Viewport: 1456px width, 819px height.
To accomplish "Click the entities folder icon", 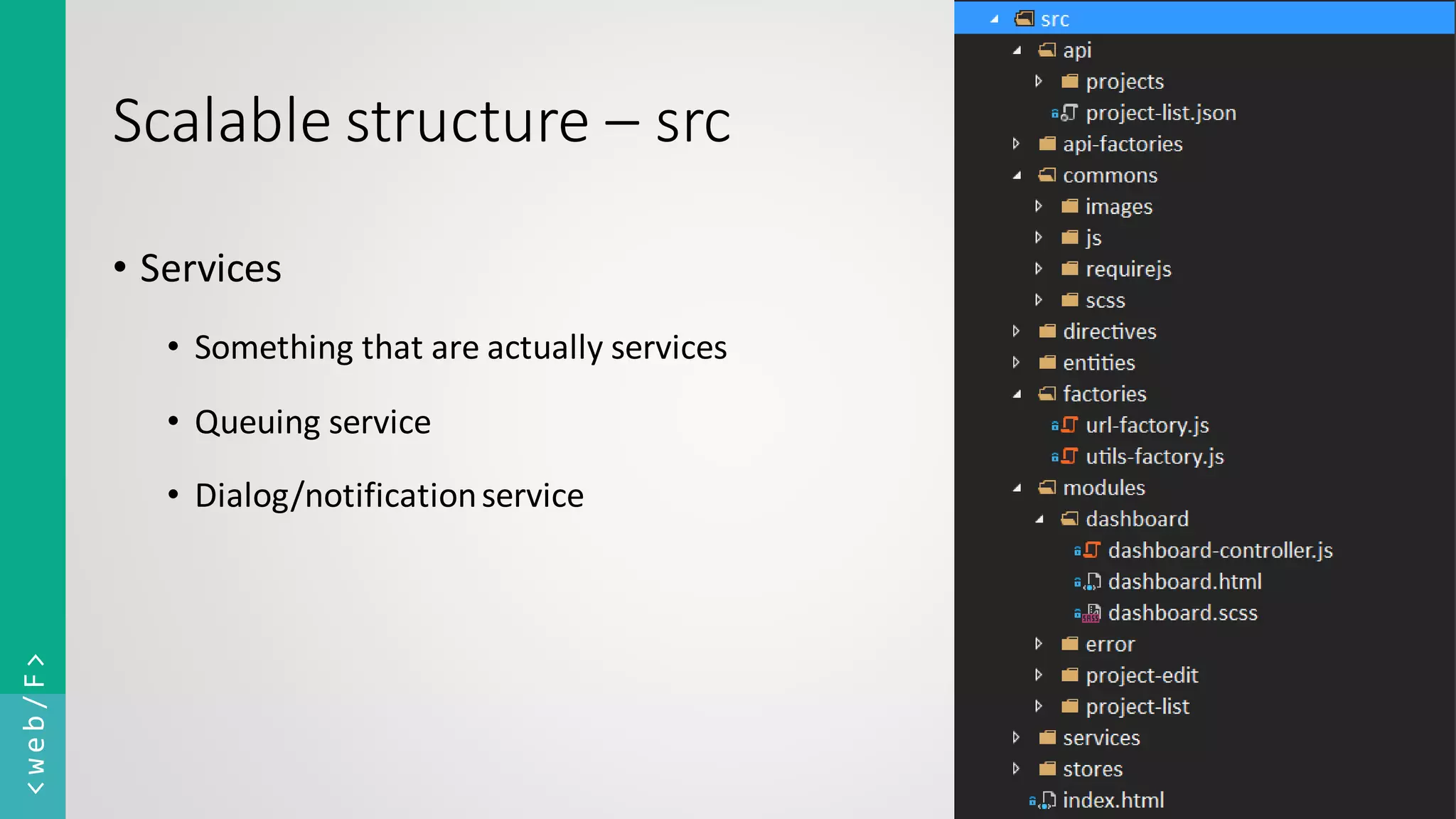I will 1047,363.
